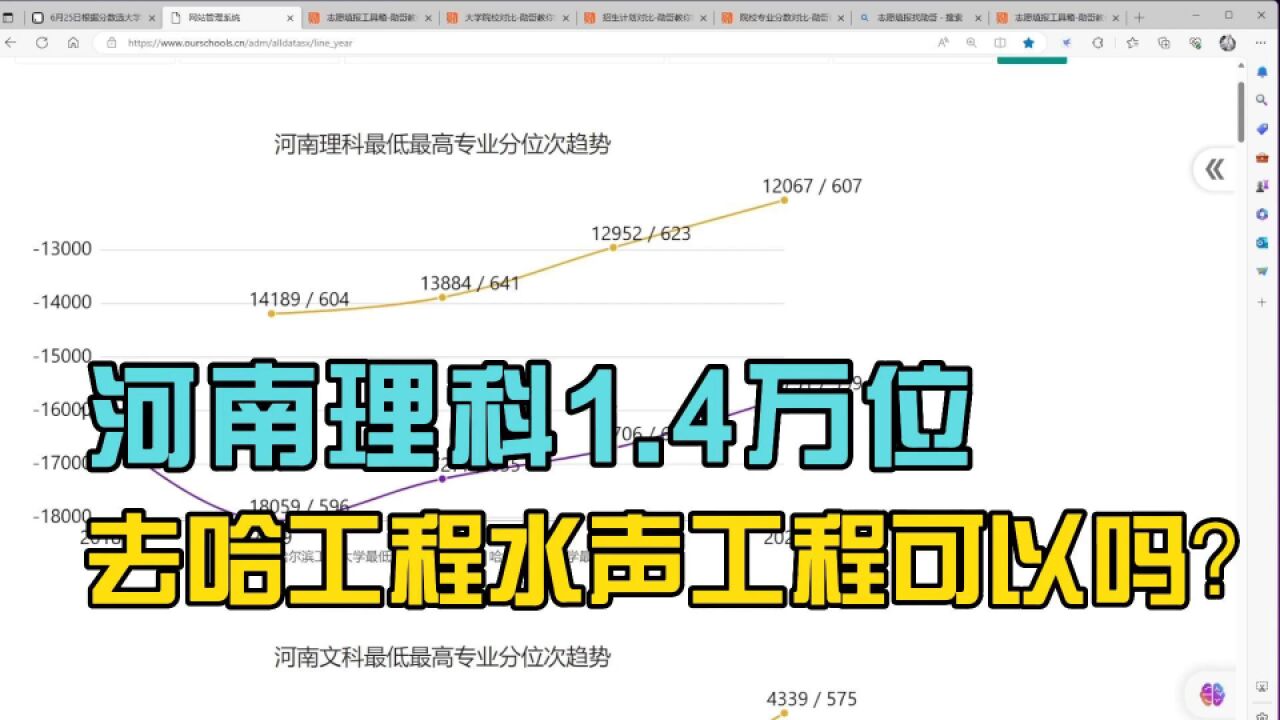Open the sidebar red toolbox icon
Viewport: 1280px width, 720px height.
pyautogui.click(x=1262, y=158)
